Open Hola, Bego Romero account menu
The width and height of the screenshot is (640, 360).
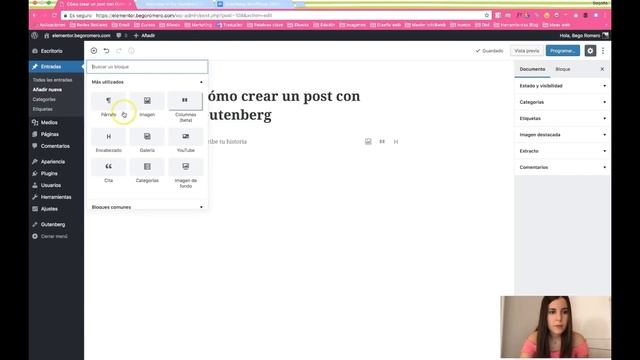pos(584,36)
